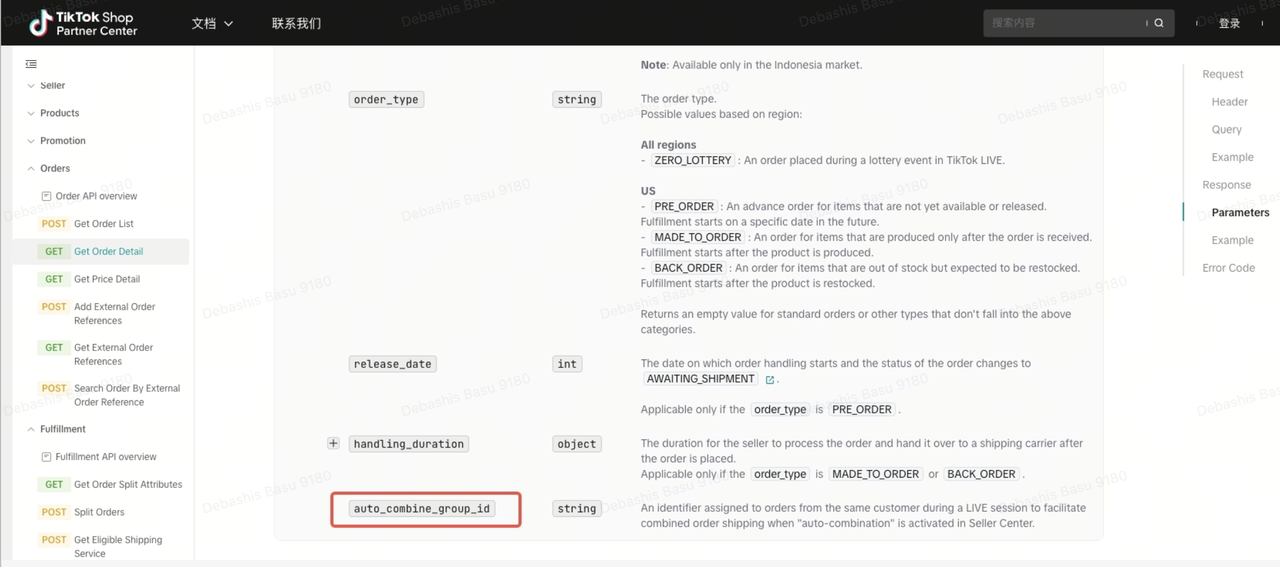Select Get Price Detail in sidebar
This screenshot has height=567, width=1280.
(107, 279)
